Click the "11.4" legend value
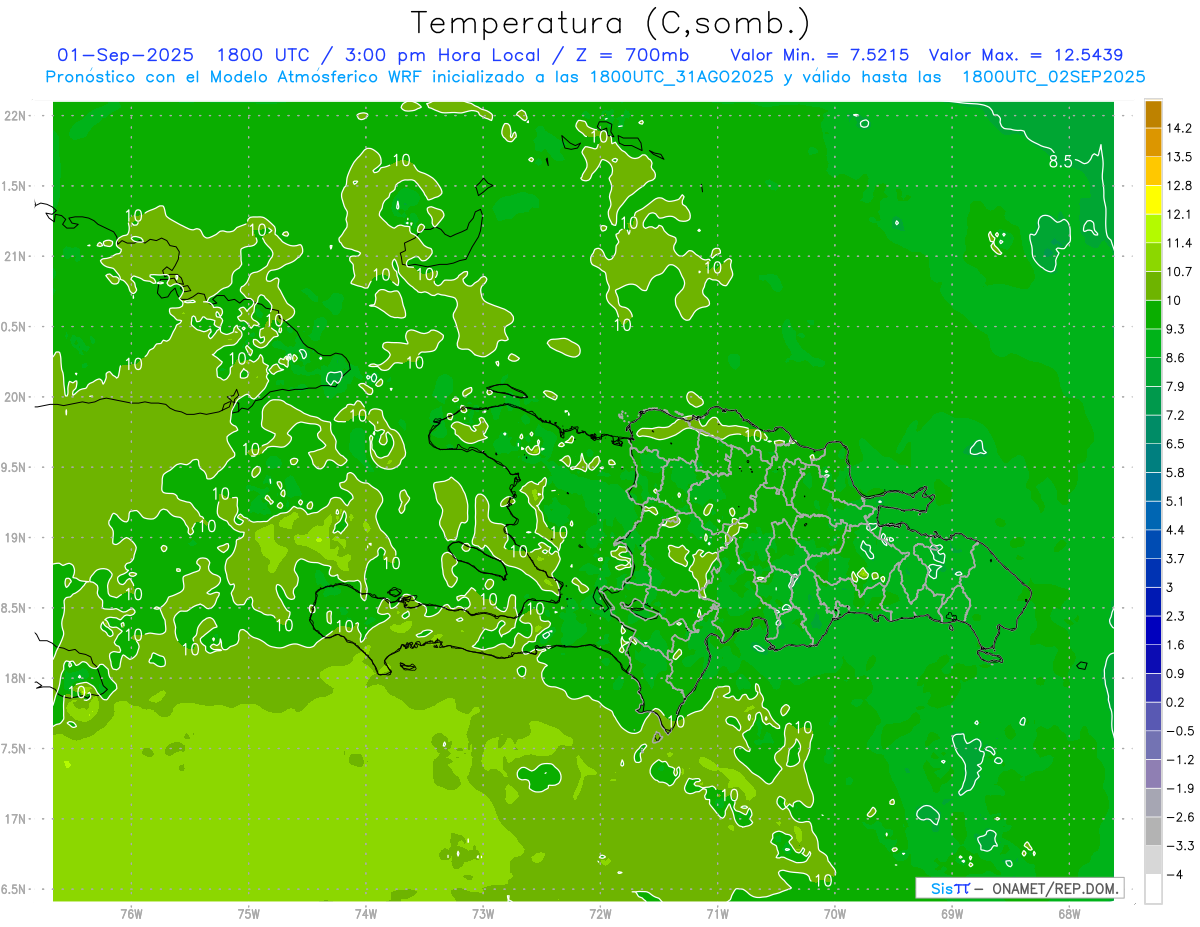 1179,243
